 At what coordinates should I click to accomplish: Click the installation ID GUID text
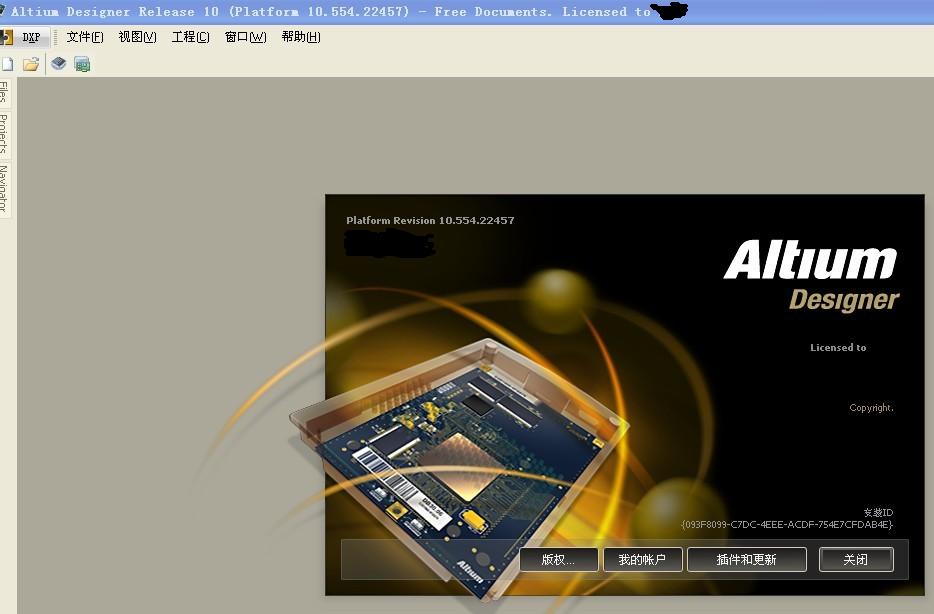787,525
